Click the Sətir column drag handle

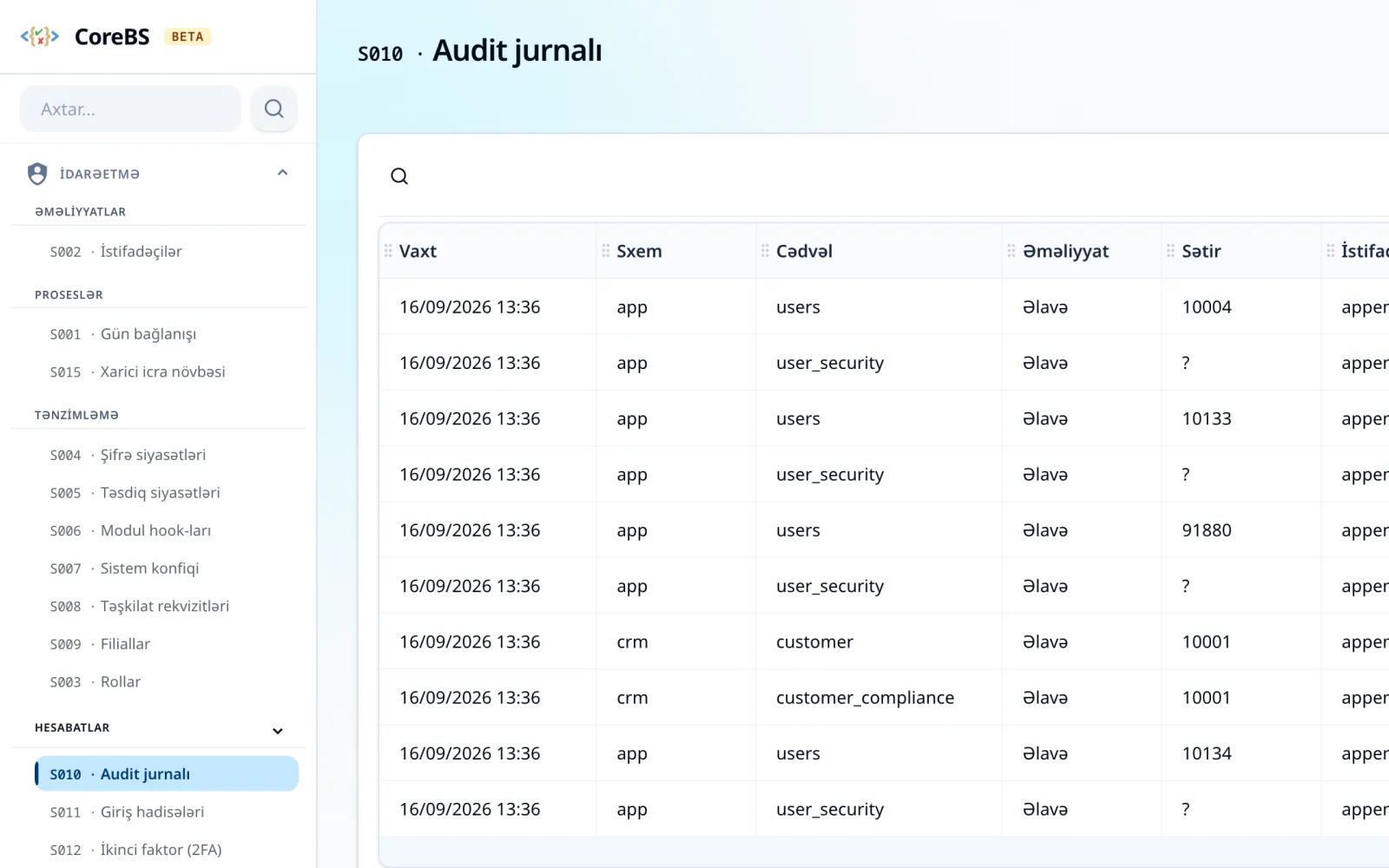coord(1171,251)
